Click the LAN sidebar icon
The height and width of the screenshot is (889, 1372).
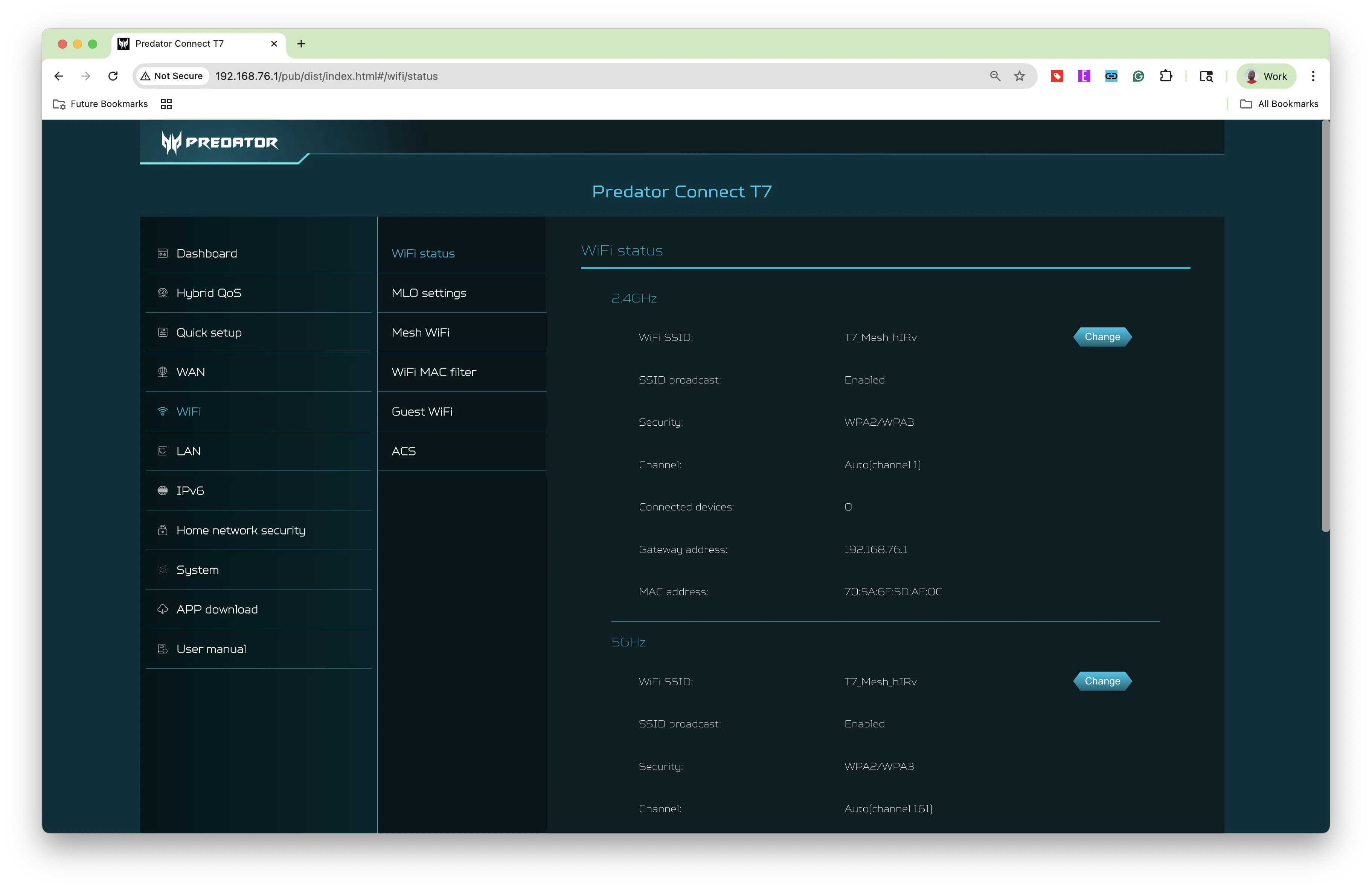(163, 451)
